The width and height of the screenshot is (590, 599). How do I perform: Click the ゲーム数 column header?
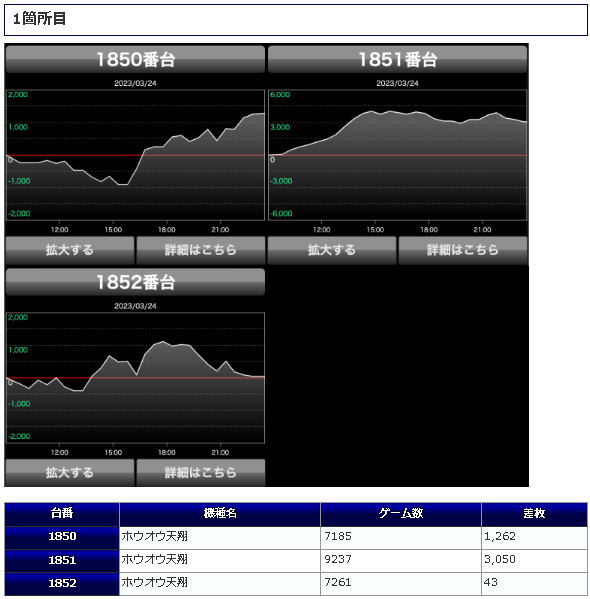401,514
